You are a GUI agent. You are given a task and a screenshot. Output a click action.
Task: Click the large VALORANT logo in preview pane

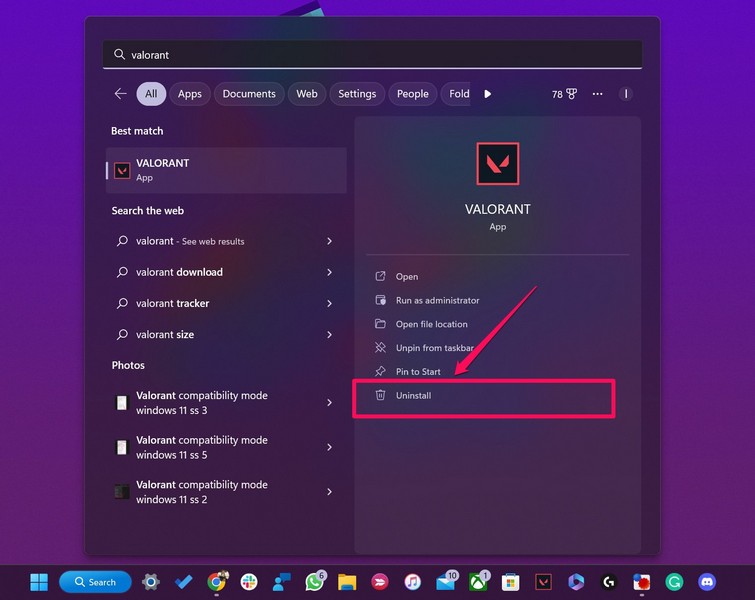coord(498,164)
